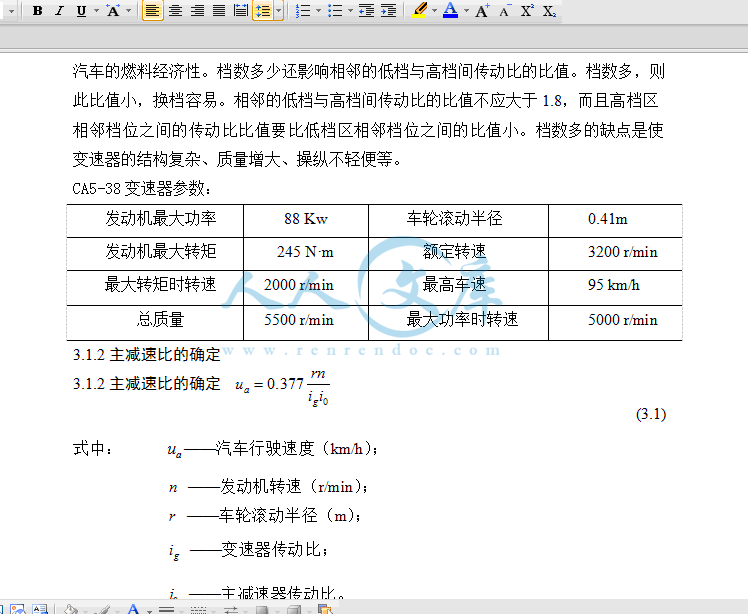Open numbering style dropdown arrow
This screenshot has height=614, width=748.
318,10
